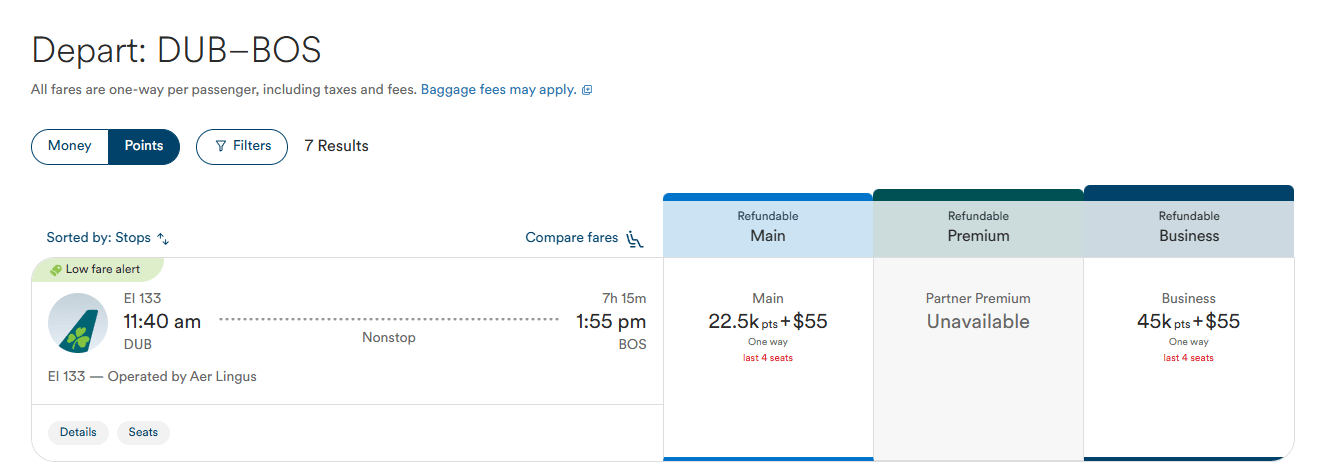This screenshot has width=1325, height=476.
Task: Select the Points fare toggle
Action: pos(144,146)
